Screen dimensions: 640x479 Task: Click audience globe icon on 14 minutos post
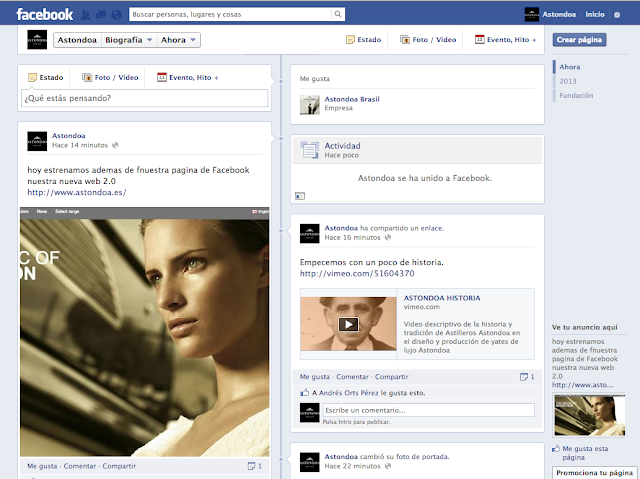click(115, 145)
